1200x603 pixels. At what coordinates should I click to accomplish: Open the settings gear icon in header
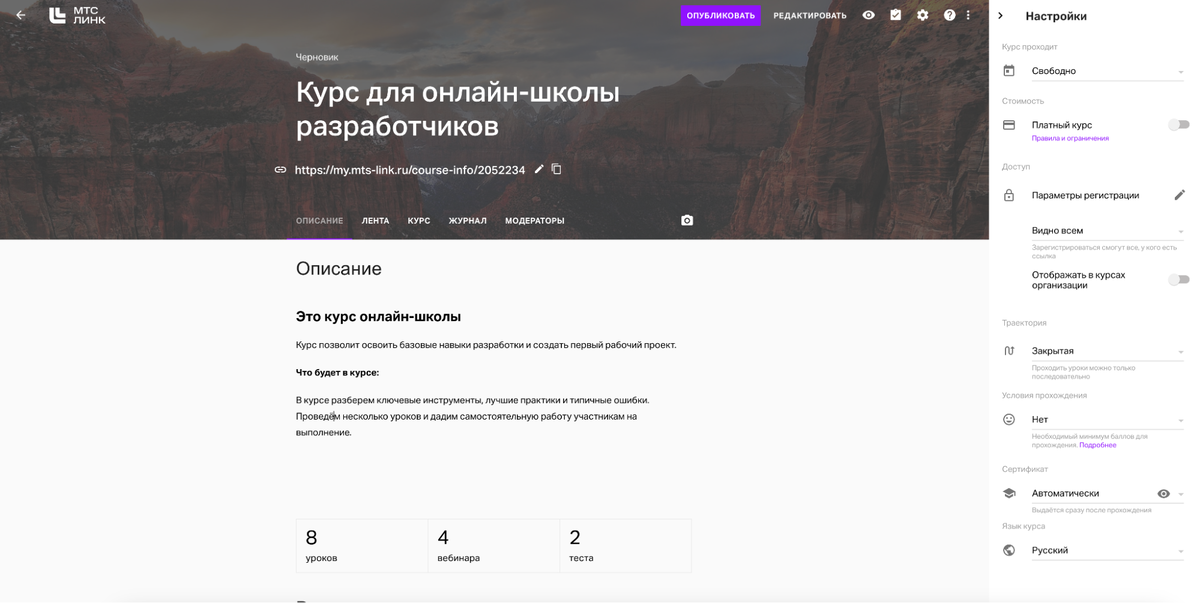(x=922, y=15)
